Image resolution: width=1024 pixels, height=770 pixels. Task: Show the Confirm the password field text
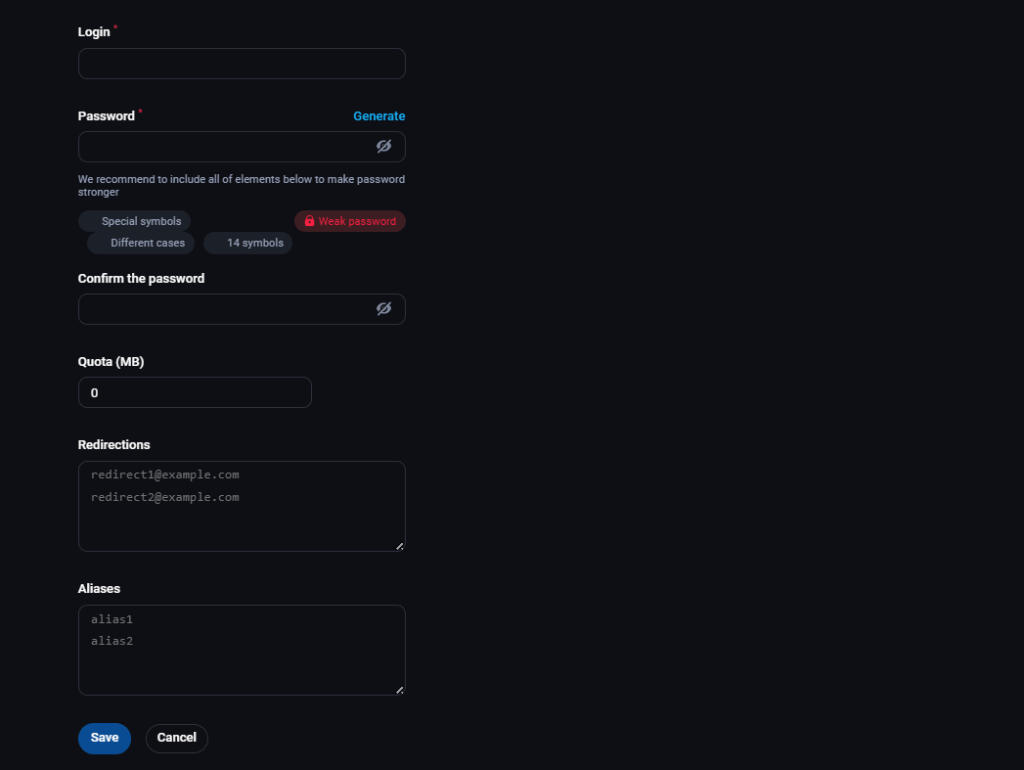(384, 308)
